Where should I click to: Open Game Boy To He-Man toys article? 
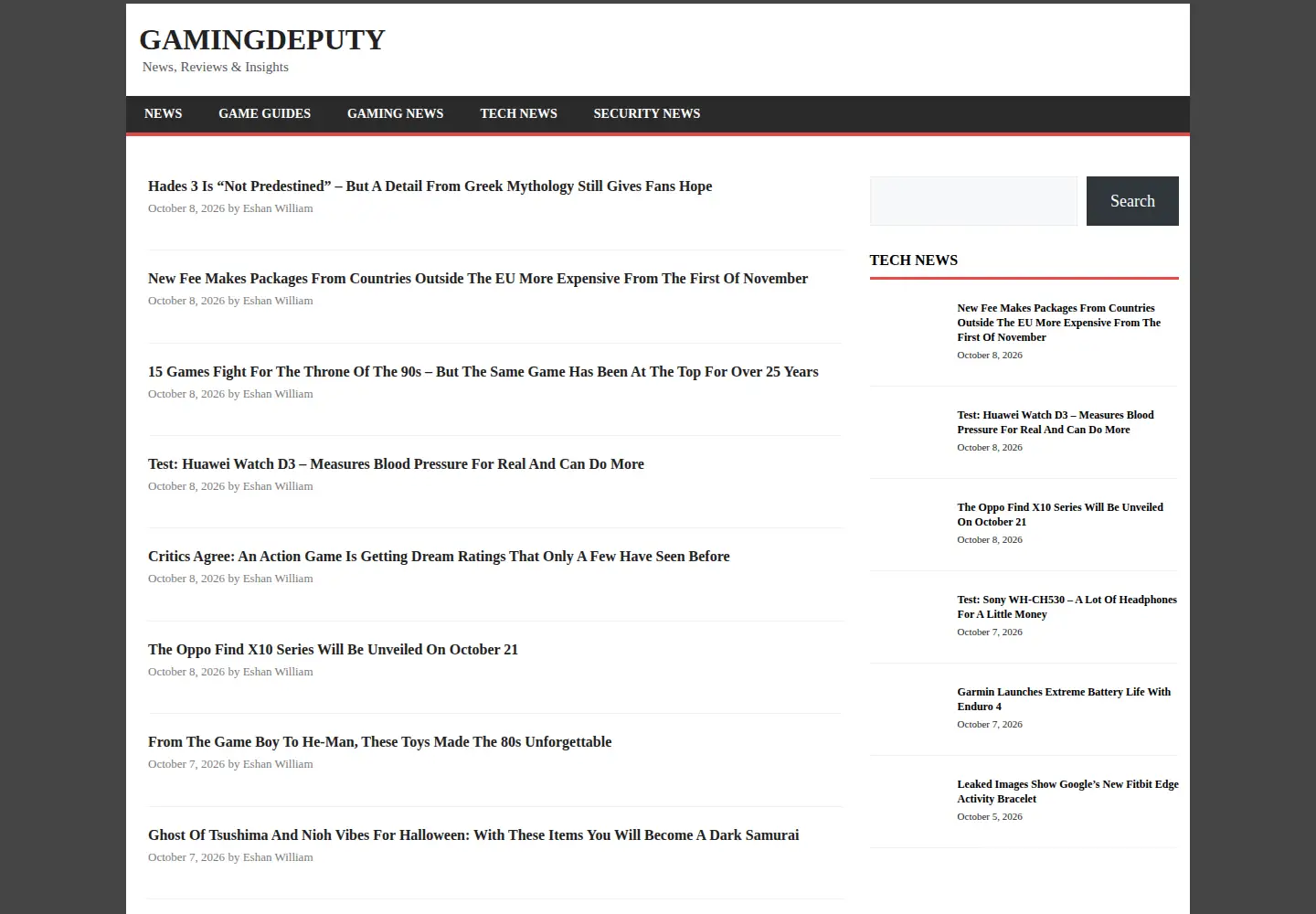pos(379,741)
